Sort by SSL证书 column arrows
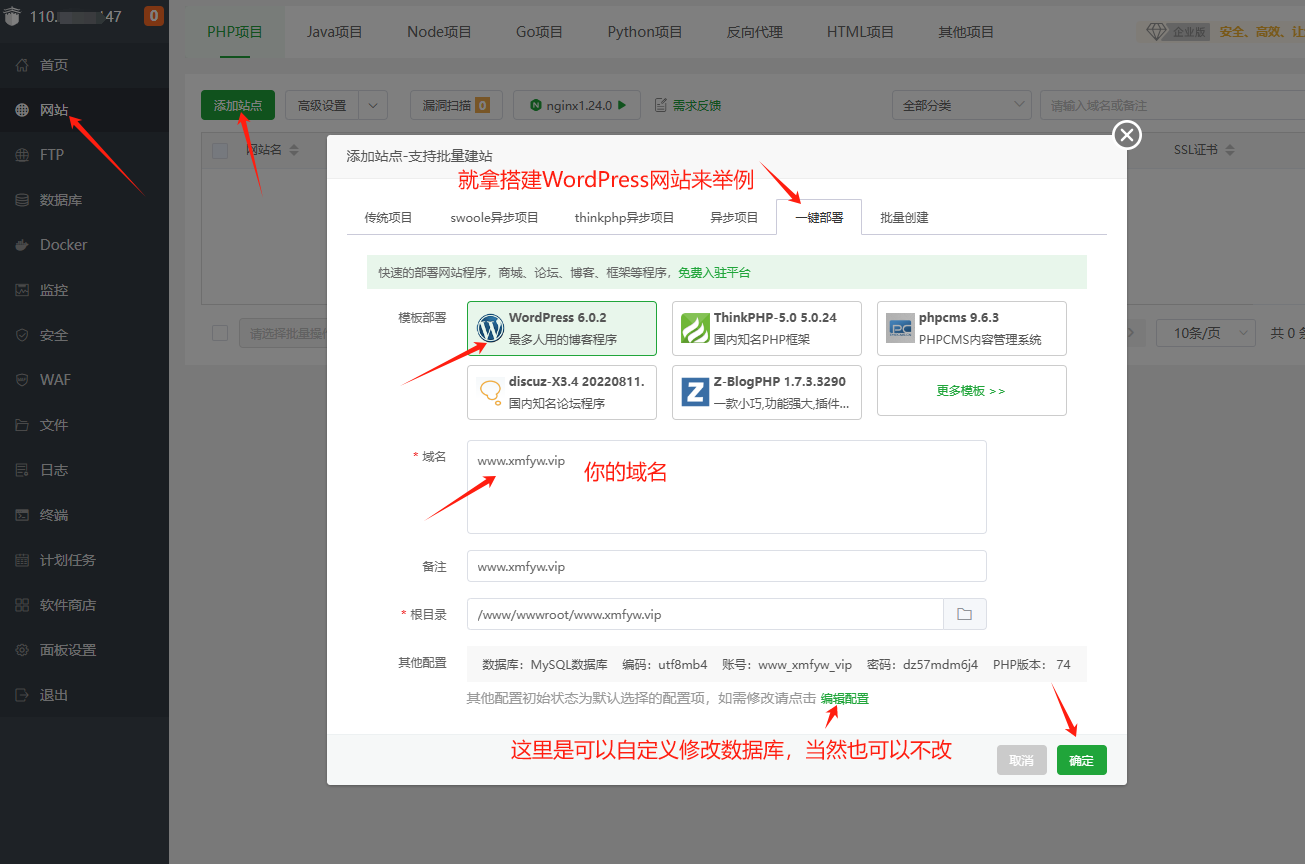 (x=1229, y=150)
